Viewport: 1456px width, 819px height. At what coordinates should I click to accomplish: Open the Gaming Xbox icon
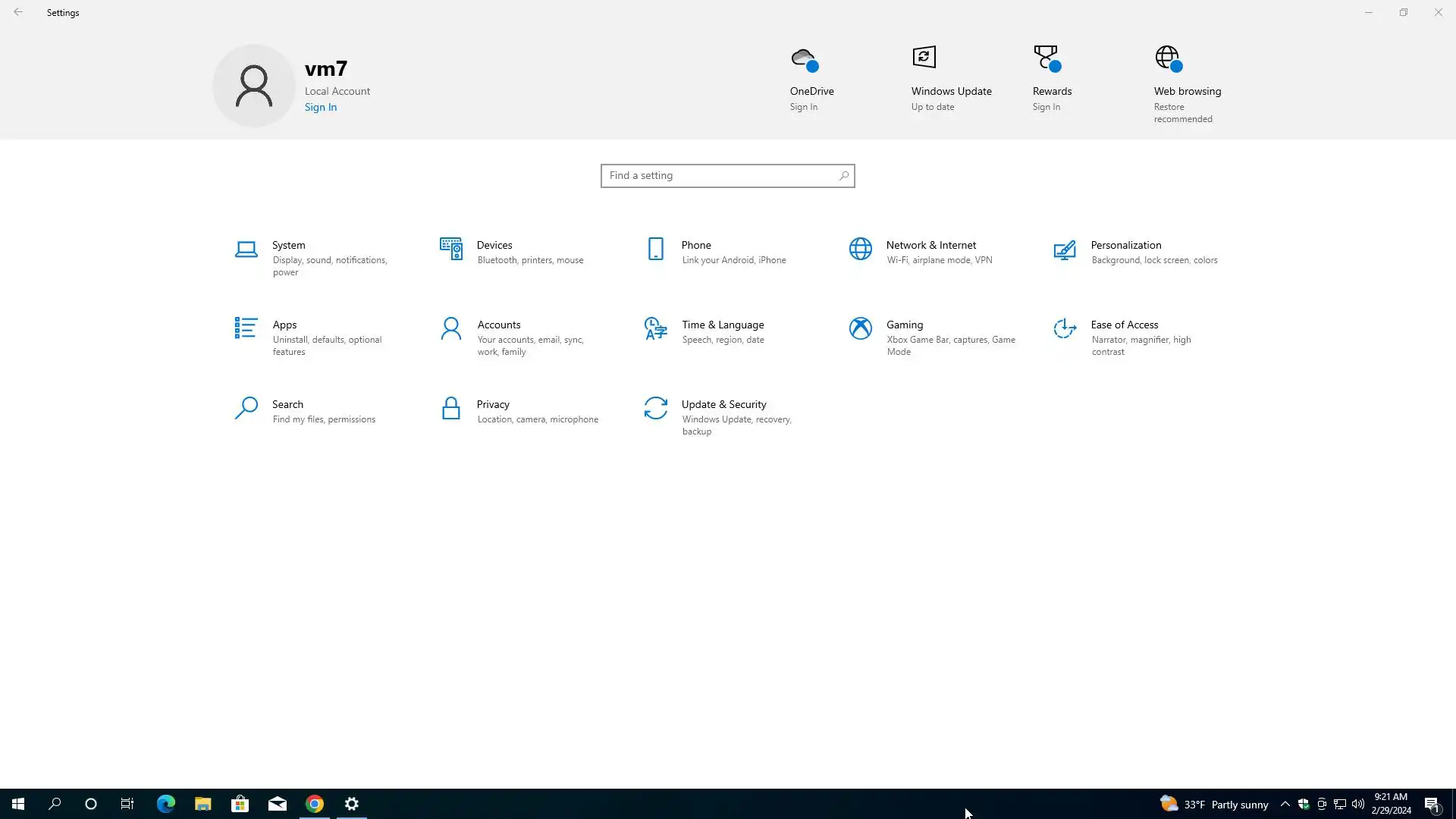pos(861,328)
